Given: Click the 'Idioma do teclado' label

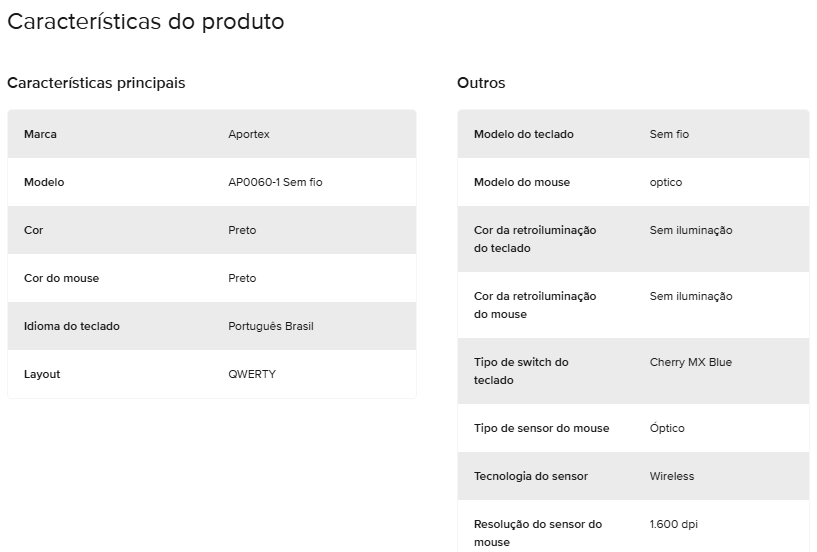Looking at the screenshot, I should click(x=72, y=326).
